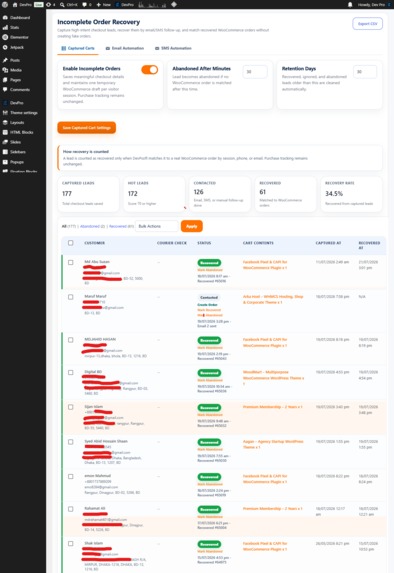The width and height of the screenshot is (394, 573).
Task: Click the Contacted status badge
Action: [x=209, y=297]
